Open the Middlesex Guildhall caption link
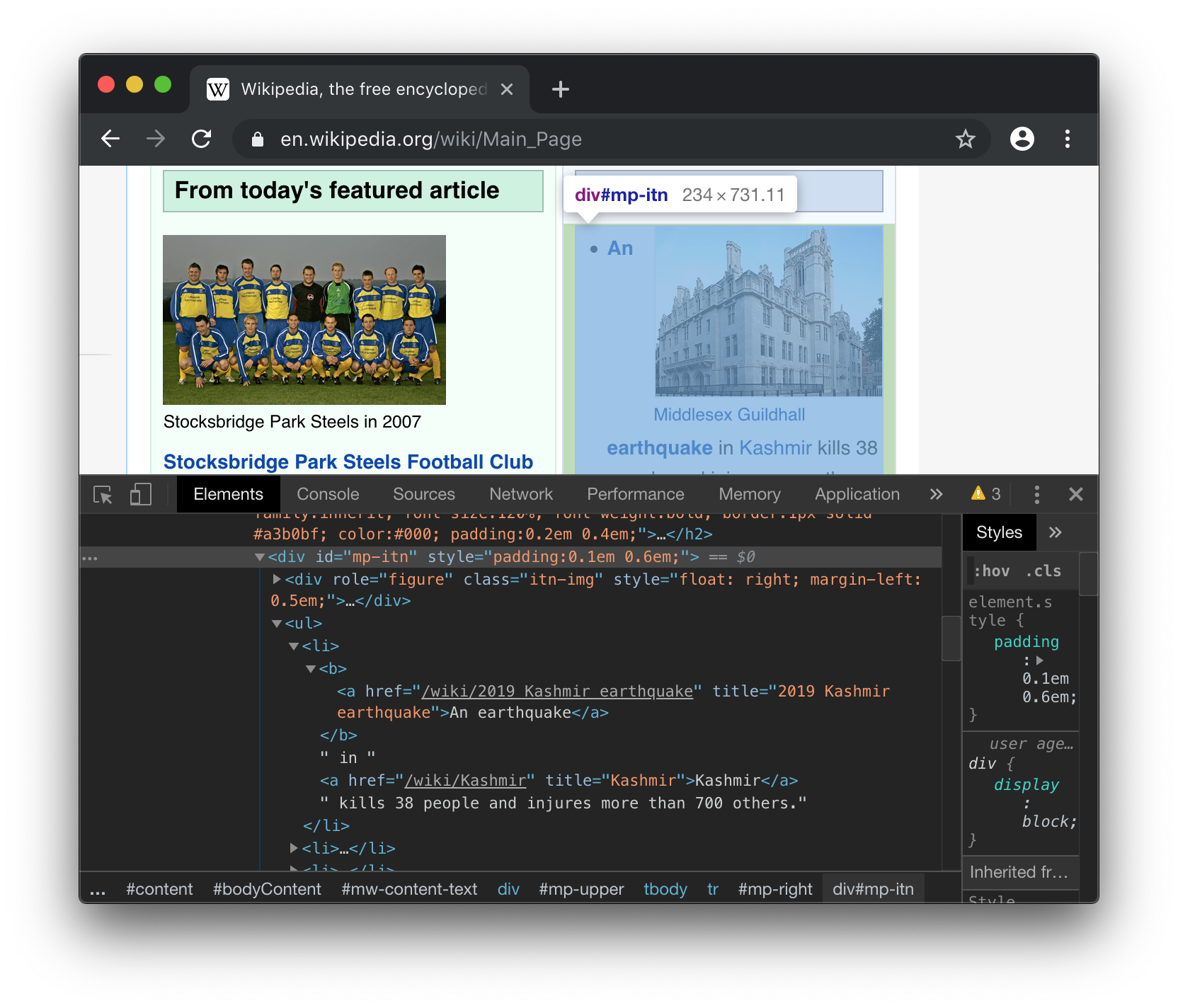 pos(729,414)
